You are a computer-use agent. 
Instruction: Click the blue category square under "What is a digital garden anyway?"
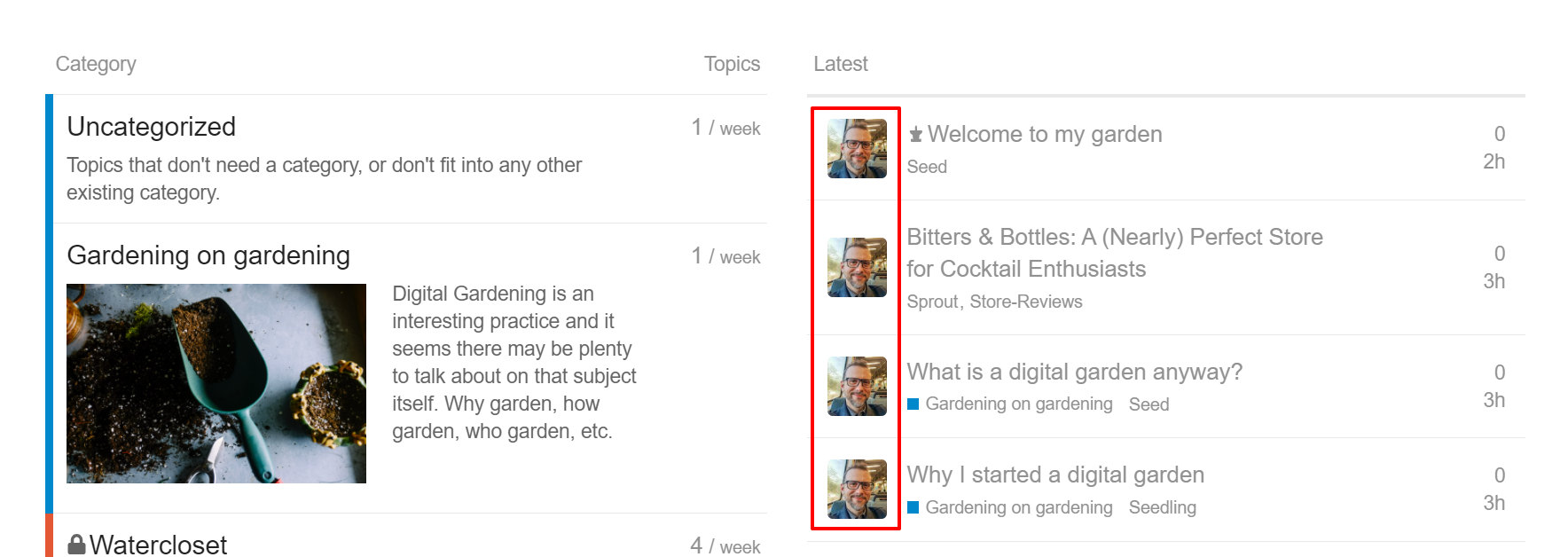(x=913, y=404)
